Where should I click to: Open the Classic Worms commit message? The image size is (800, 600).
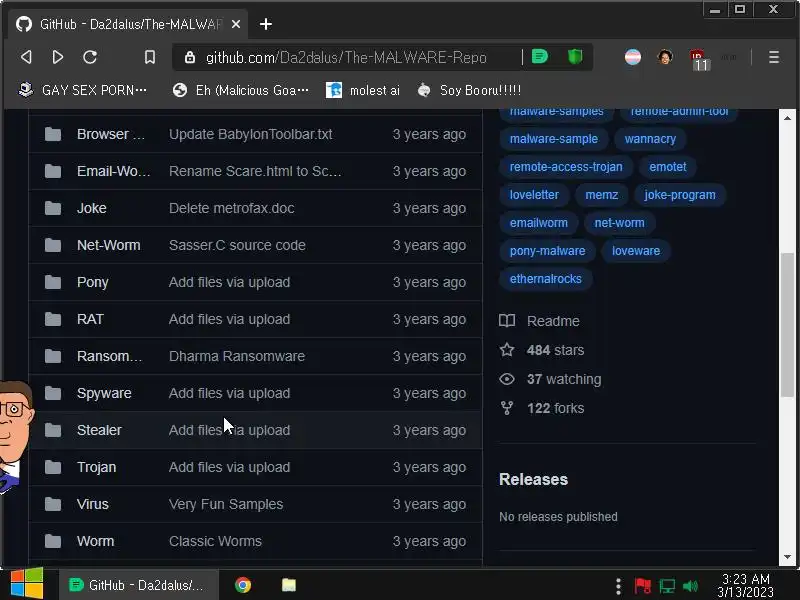pos(215,541)
